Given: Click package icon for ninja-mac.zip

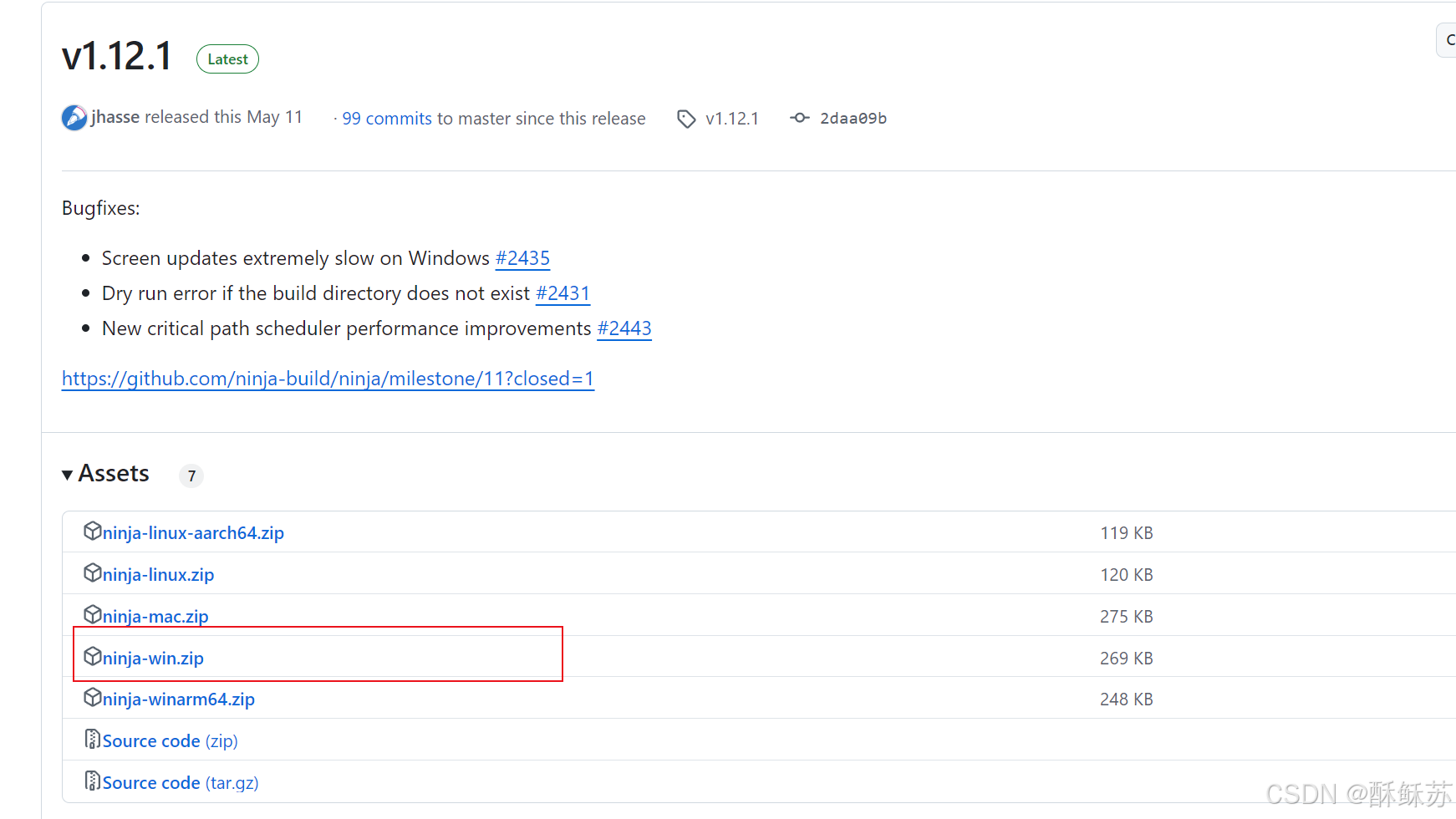Looking at the screenshot, I should click(93, 615).
